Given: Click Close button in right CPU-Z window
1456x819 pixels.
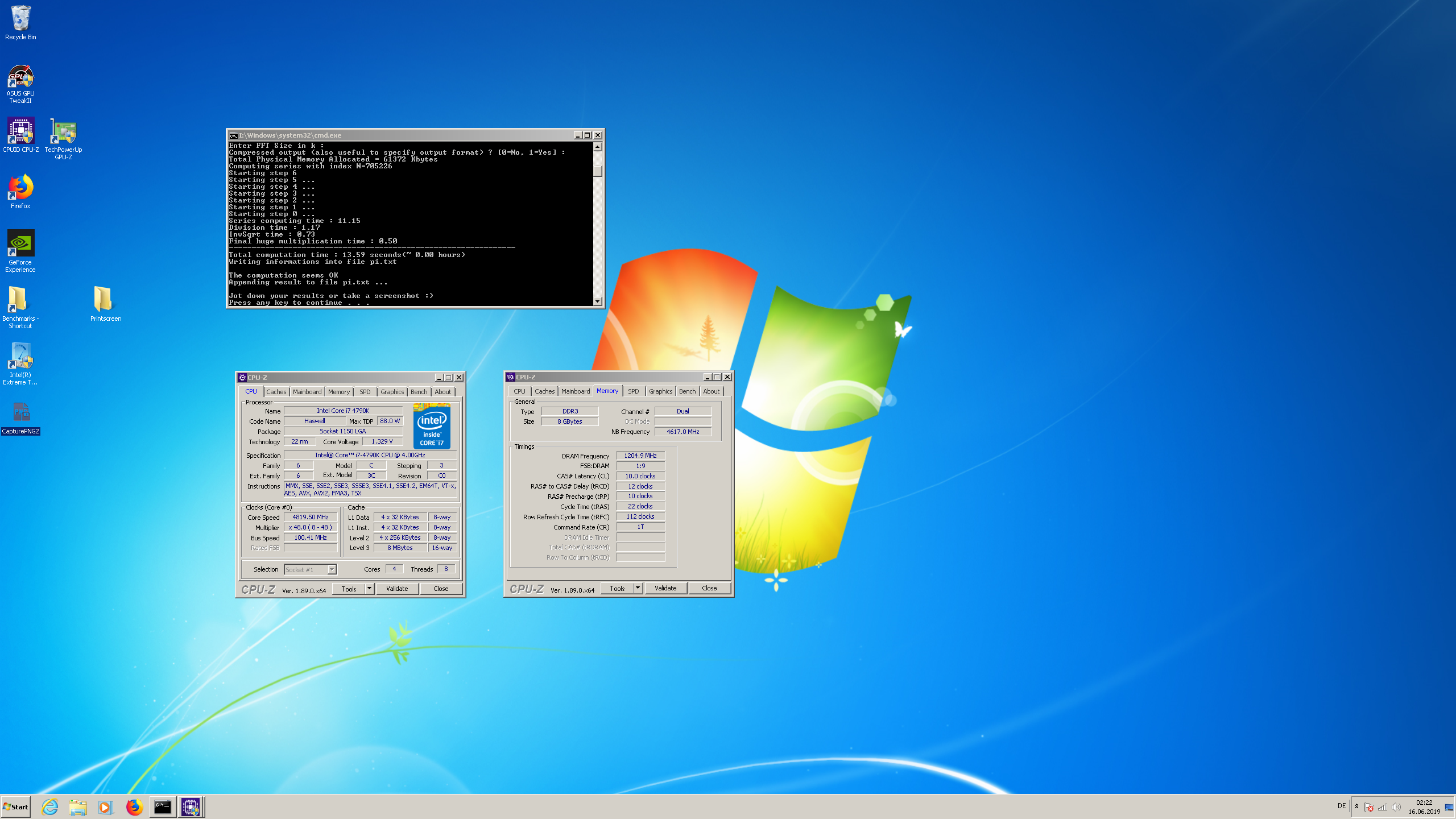Looking at the screenshot, I should 709,588.
